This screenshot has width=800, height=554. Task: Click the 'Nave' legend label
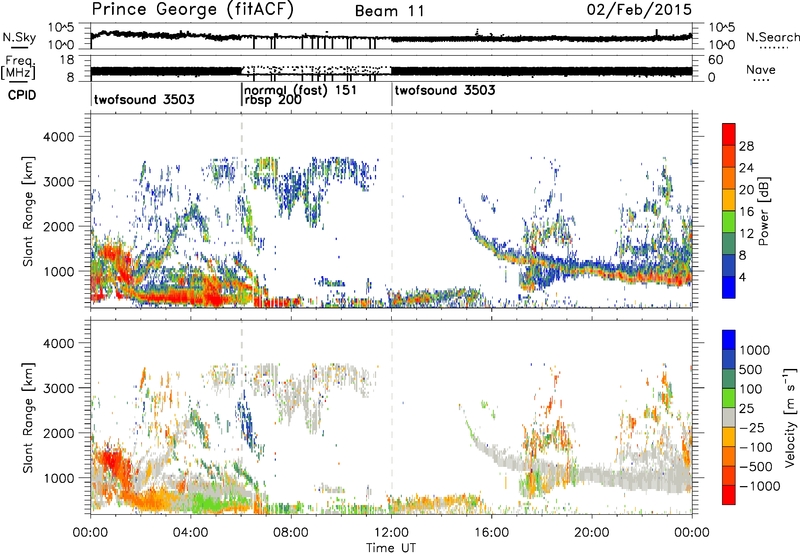pos(761,69)
